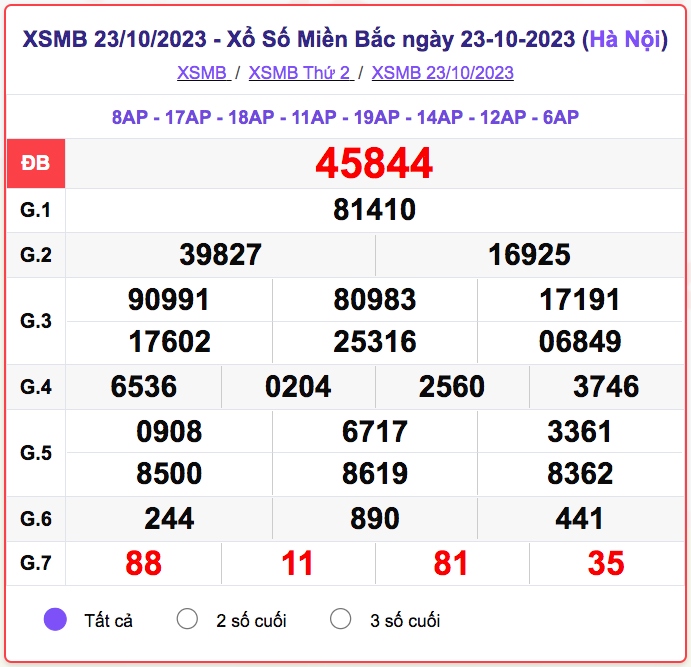Click fourth prize number 3746
Viewport: 691px width, 667px height.
point(606,387)
